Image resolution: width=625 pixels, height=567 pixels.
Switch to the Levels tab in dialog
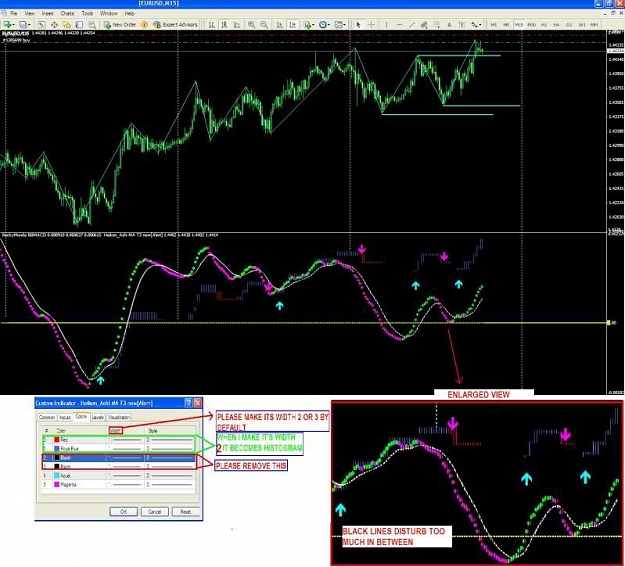(98, 417)
